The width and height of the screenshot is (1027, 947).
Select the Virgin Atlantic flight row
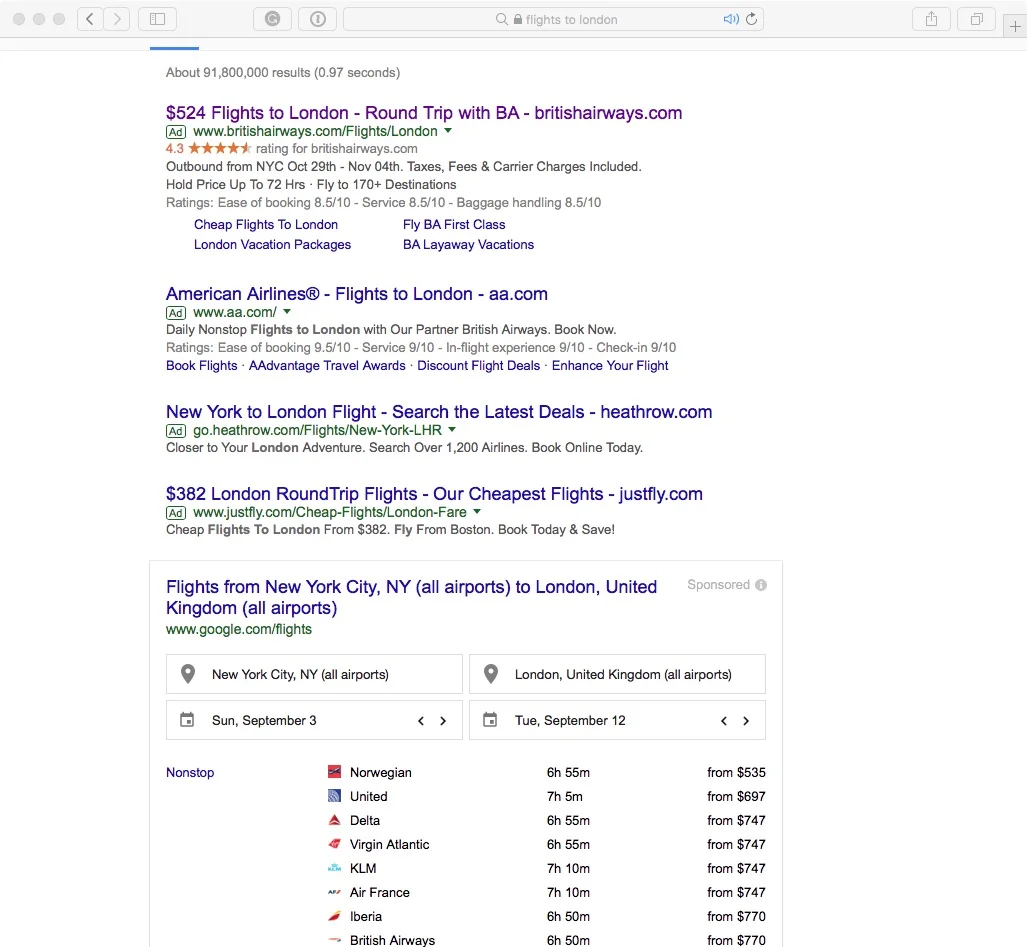tap(546, 844)
